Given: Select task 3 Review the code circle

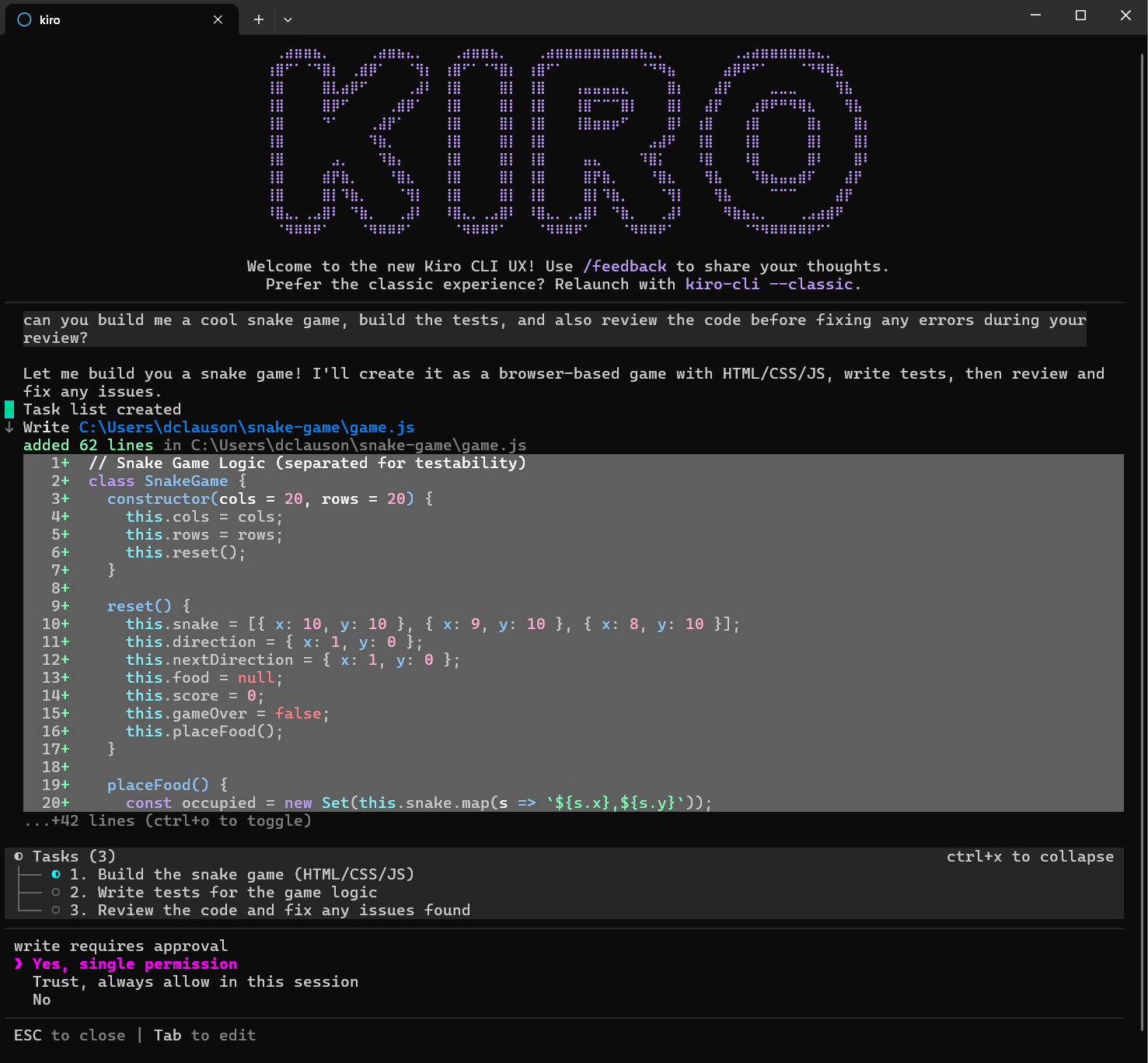Looking at the screenshot, I should coord(56,910).
